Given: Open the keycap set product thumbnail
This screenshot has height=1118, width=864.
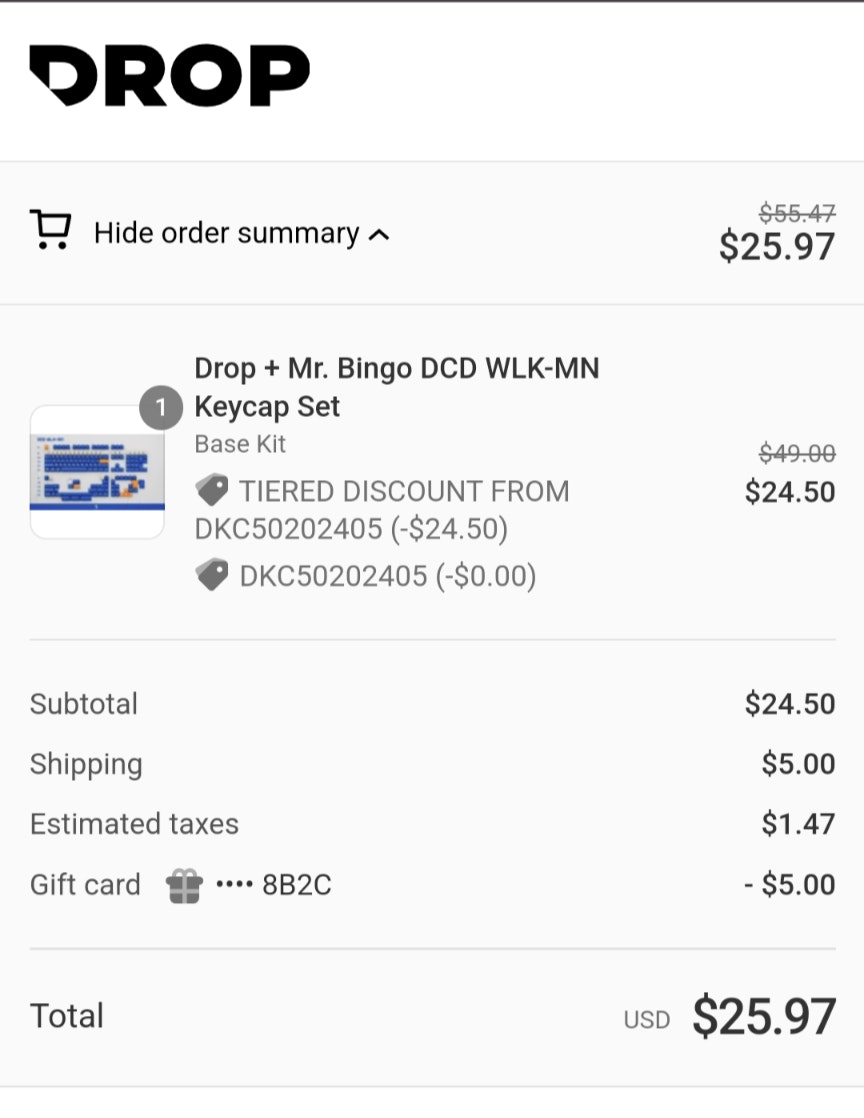Looking at the screenshot, I should [x=97, y=472].
